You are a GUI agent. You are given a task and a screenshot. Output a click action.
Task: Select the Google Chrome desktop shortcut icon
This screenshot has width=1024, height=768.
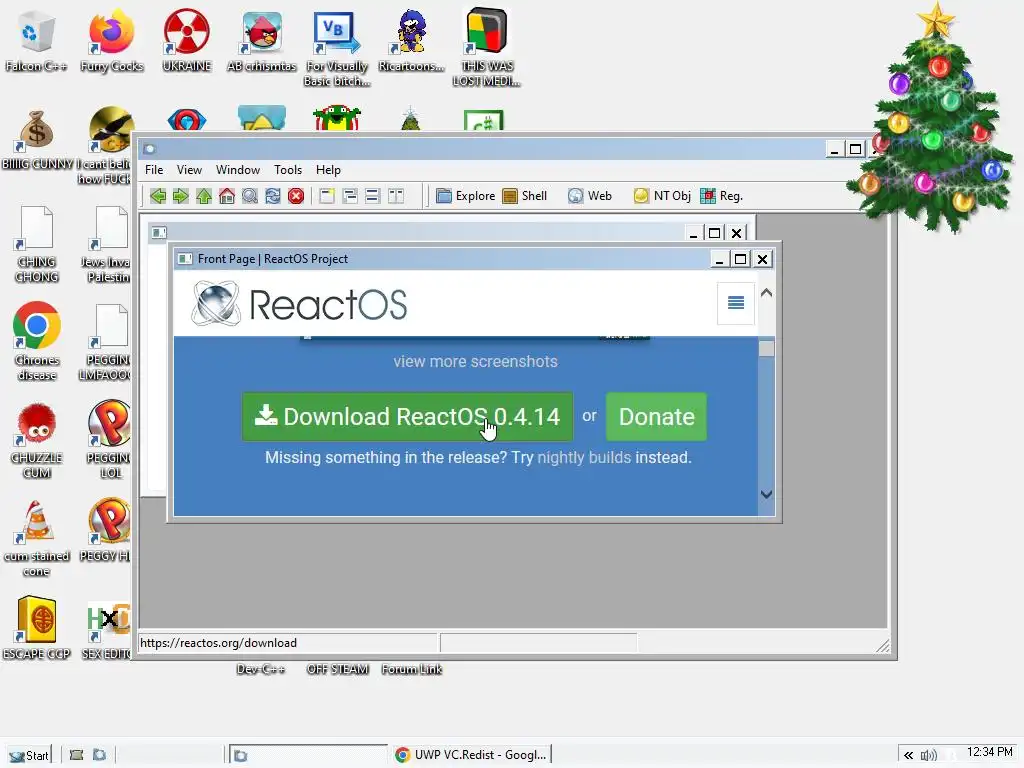37,341
